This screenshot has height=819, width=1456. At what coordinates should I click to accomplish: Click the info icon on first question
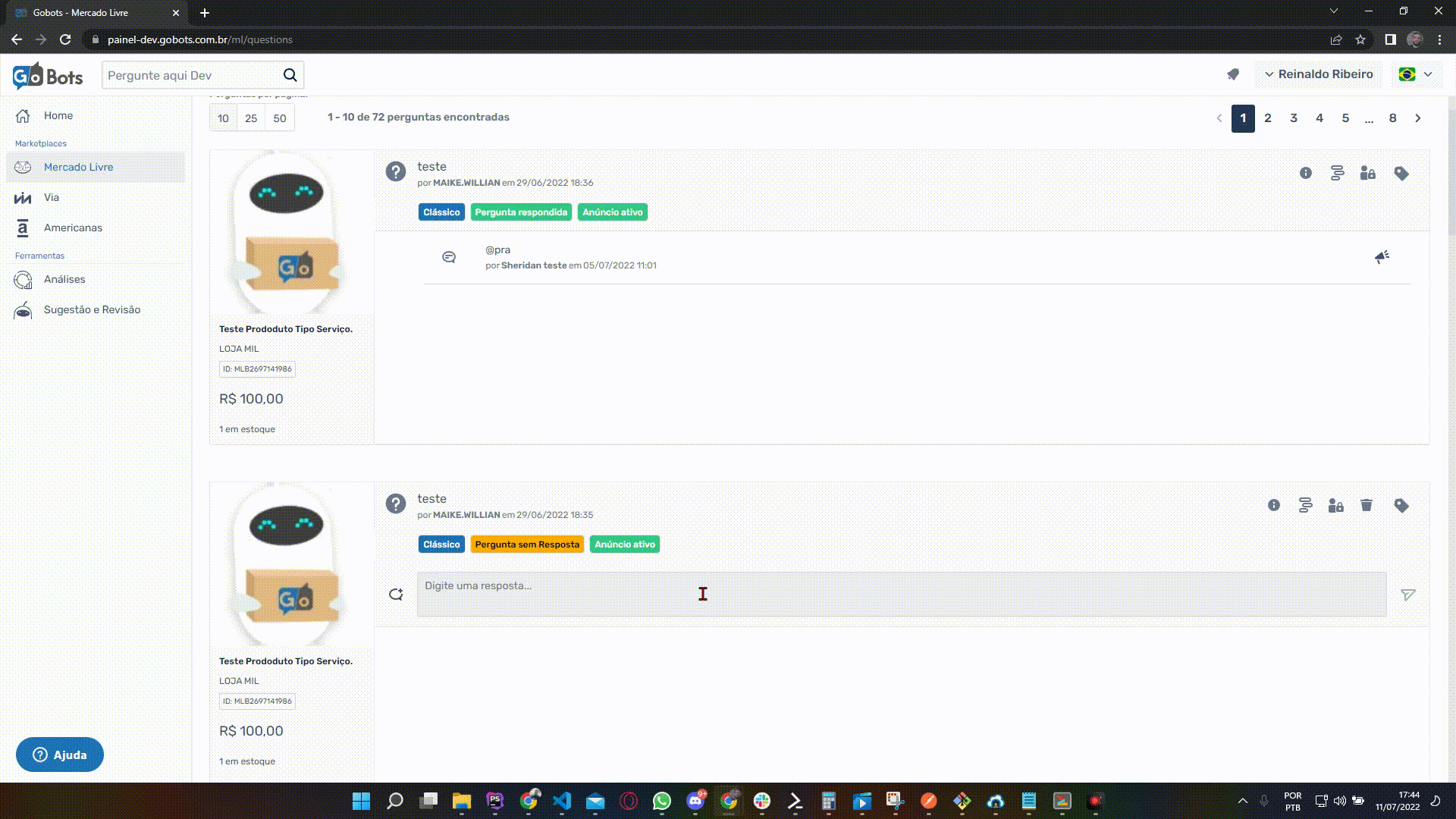pyautogui.click(x=1305, y=174)
